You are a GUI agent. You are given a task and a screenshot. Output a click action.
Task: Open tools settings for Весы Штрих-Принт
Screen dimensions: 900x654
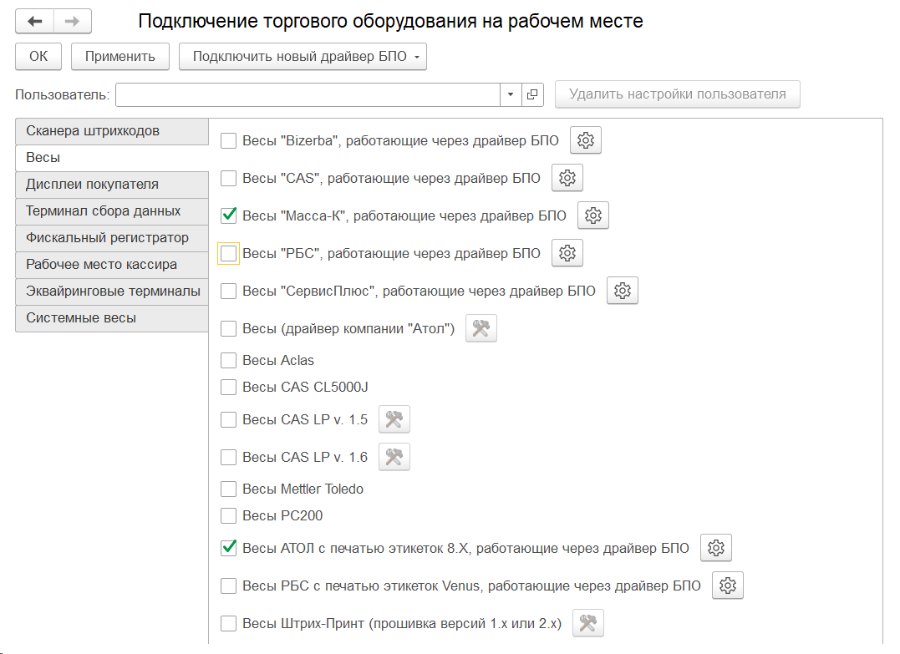coord(588,623)
